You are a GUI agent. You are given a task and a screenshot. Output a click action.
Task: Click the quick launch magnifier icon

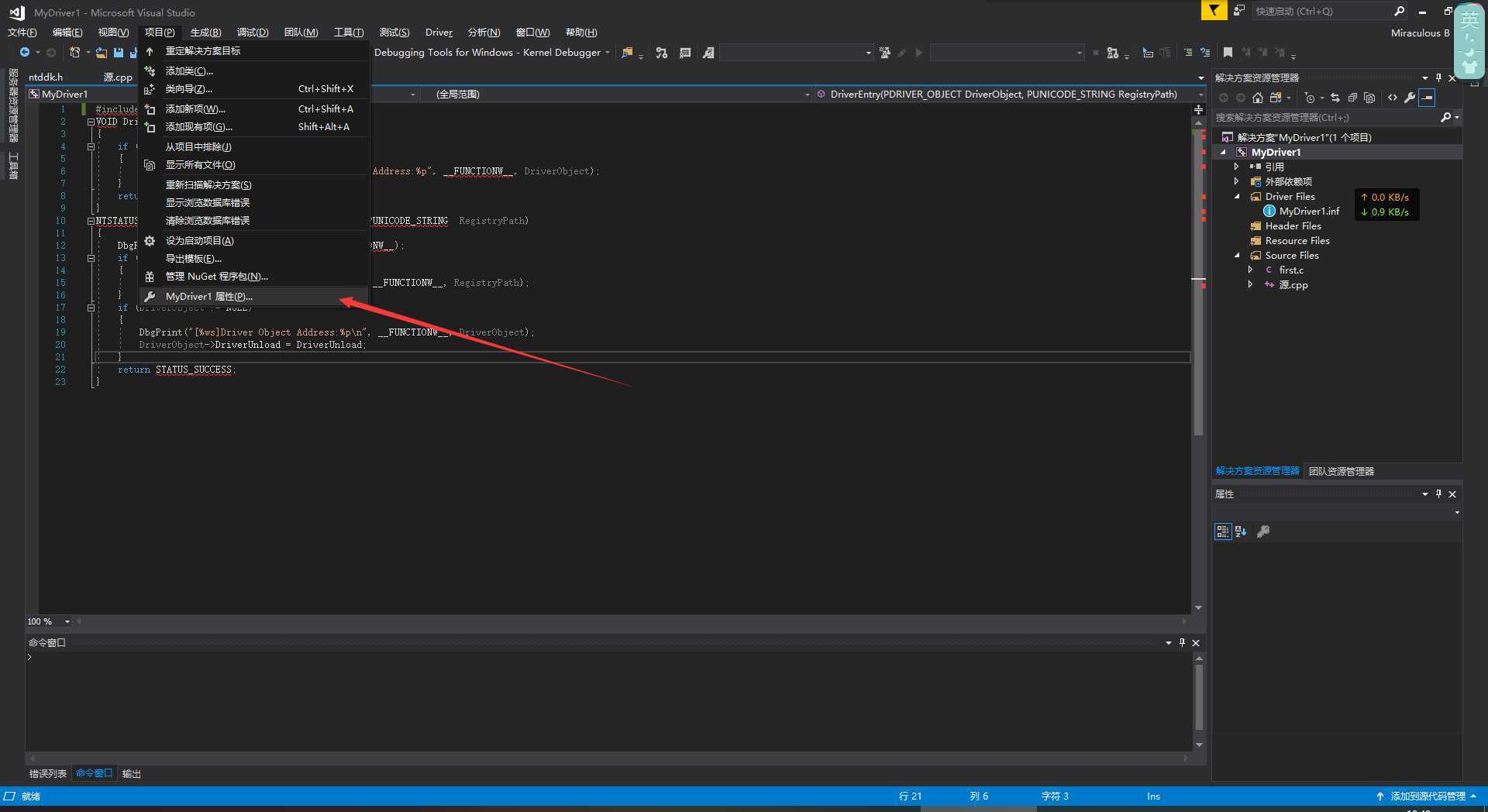coord(1399,11)
